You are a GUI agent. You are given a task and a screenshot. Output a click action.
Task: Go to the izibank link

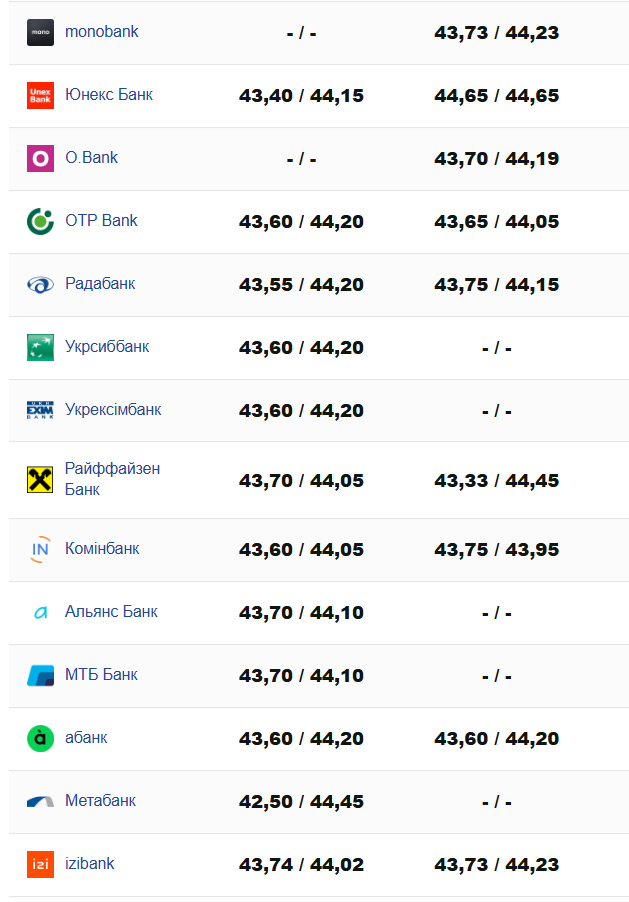89,864
